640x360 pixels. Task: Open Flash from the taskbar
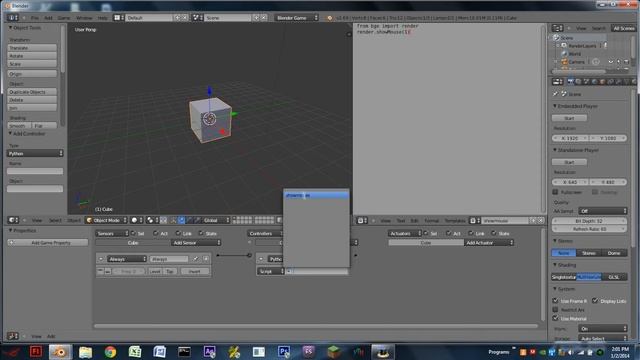(x=36, y=352)
